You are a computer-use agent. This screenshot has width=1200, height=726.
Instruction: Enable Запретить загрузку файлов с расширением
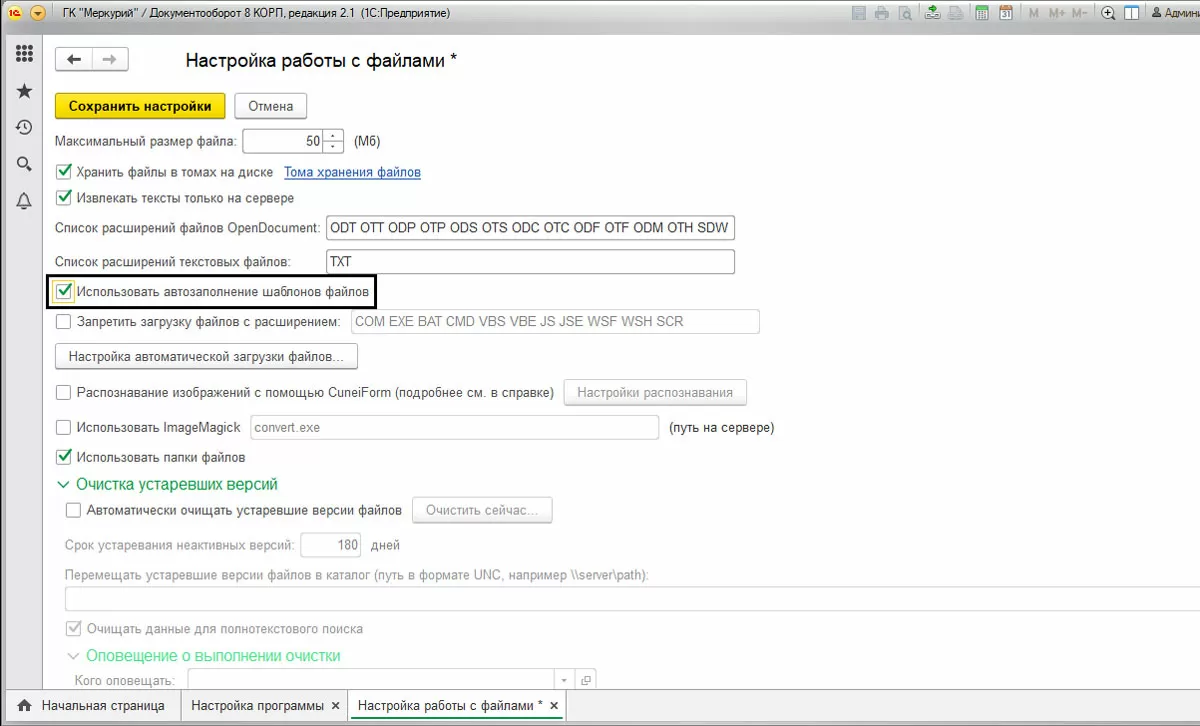[64, 322]
